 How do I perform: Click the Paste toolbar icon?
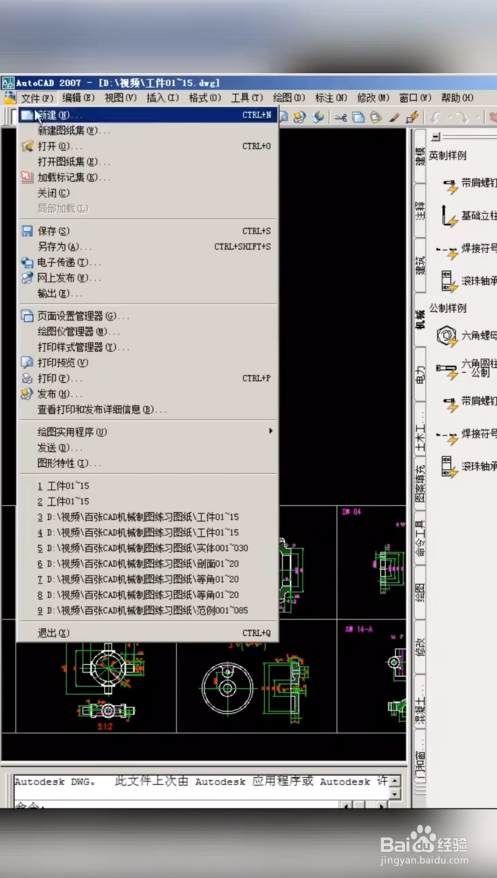376,117
